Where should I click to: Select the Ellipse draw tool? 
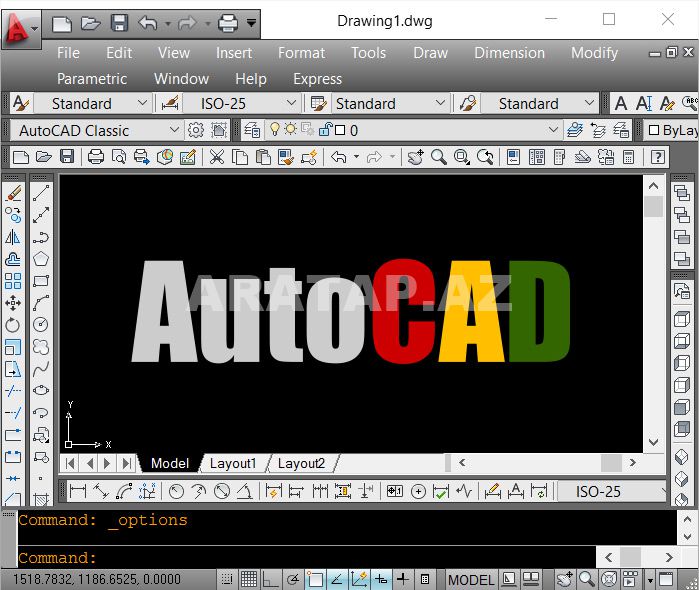pos(41,390)
